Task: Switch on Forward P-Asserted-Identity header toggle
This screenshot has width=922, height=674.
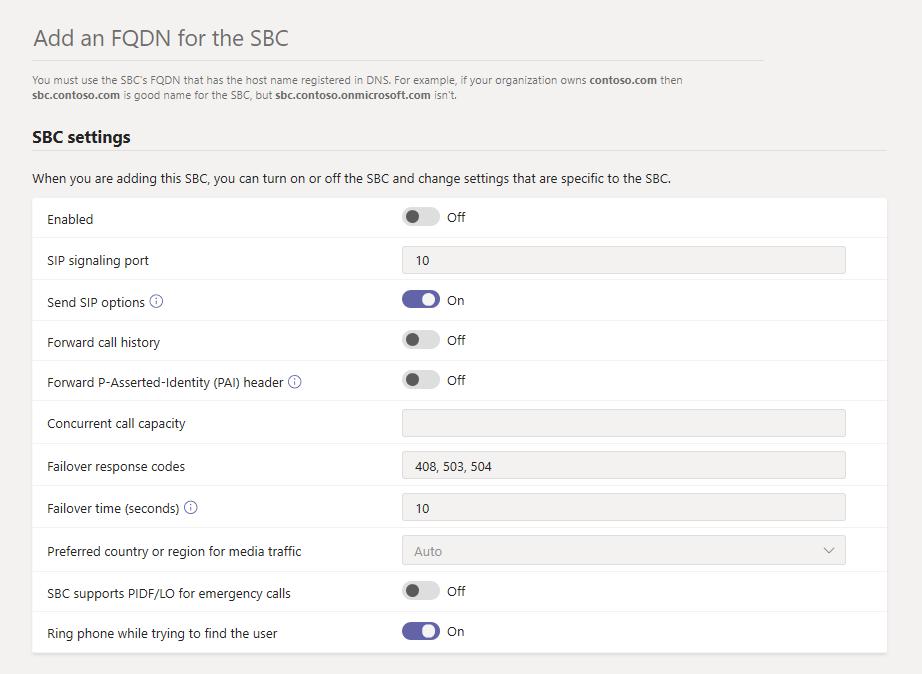Action: coord(421,380)
